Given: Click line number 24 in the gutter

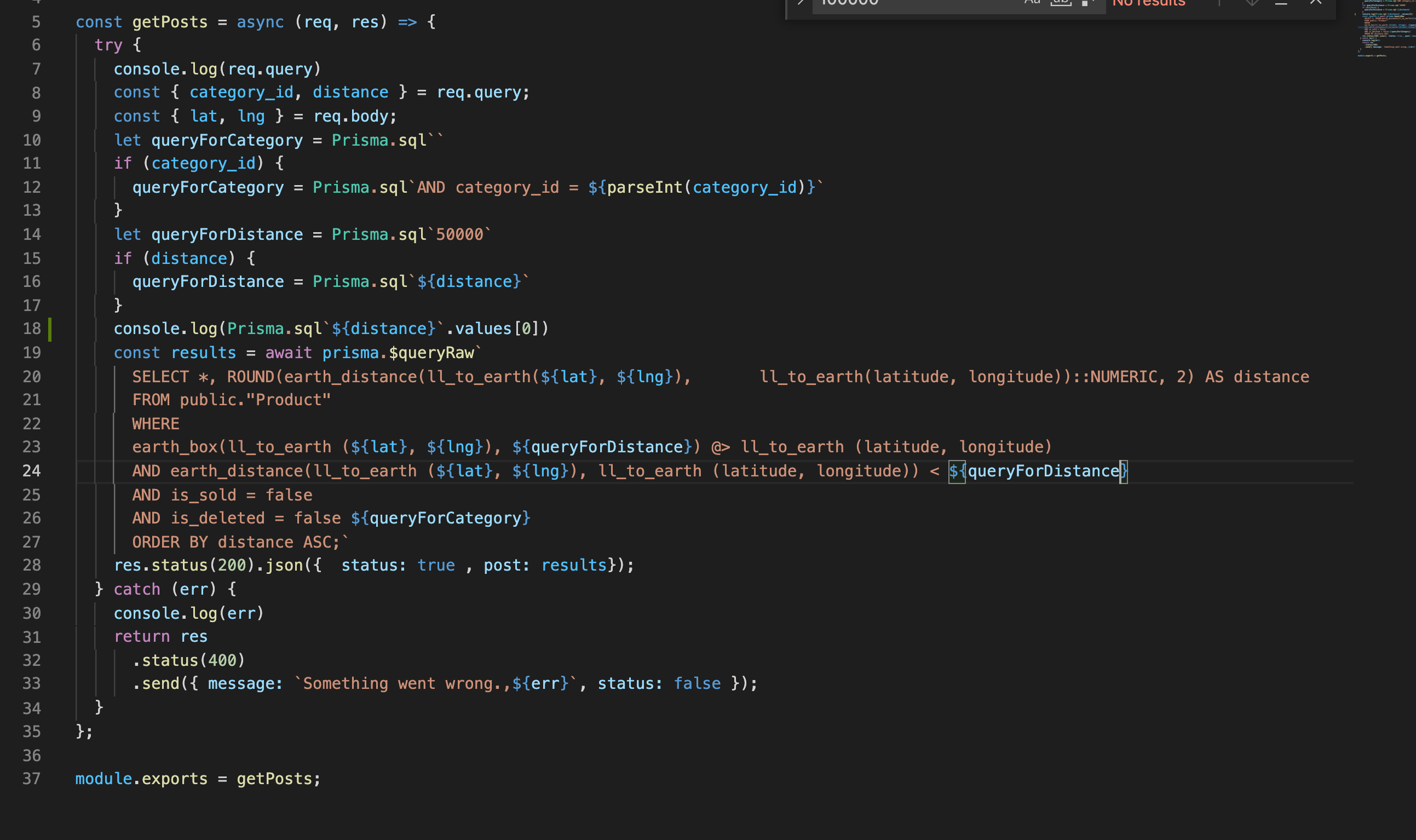Looking at the screenshot, I should 32,471.
